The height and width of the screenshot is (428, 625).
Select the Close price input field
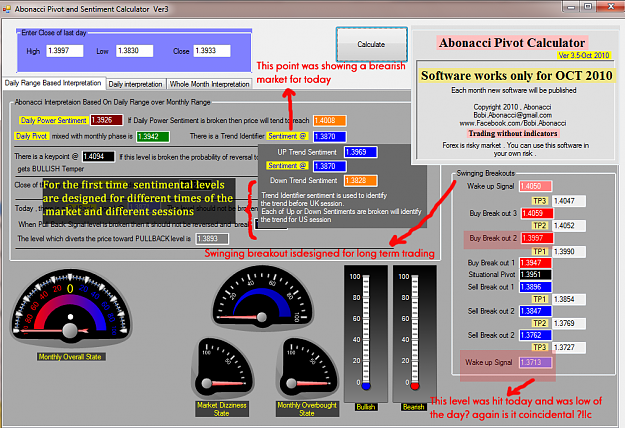pos(212,51)
